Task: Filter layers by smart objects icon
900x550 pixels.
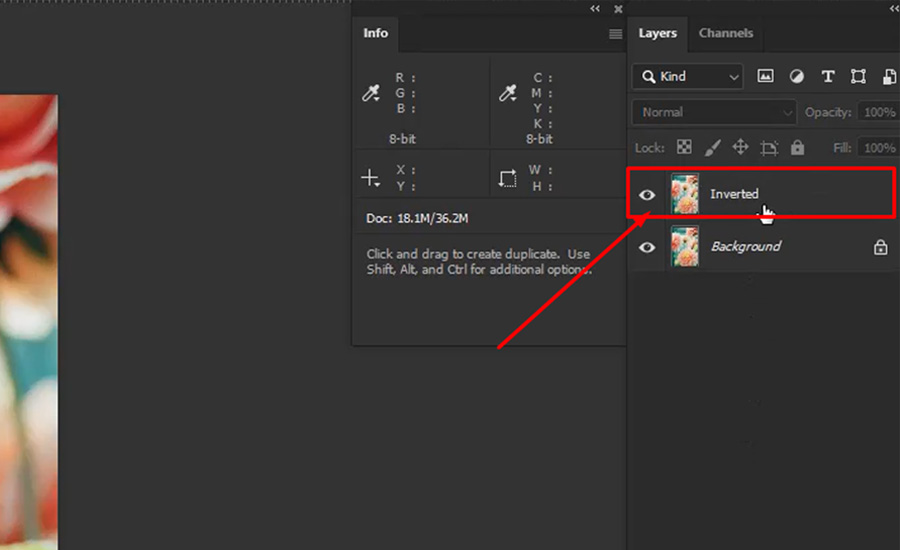Action: pyautogui.click(x=889, y=76)
